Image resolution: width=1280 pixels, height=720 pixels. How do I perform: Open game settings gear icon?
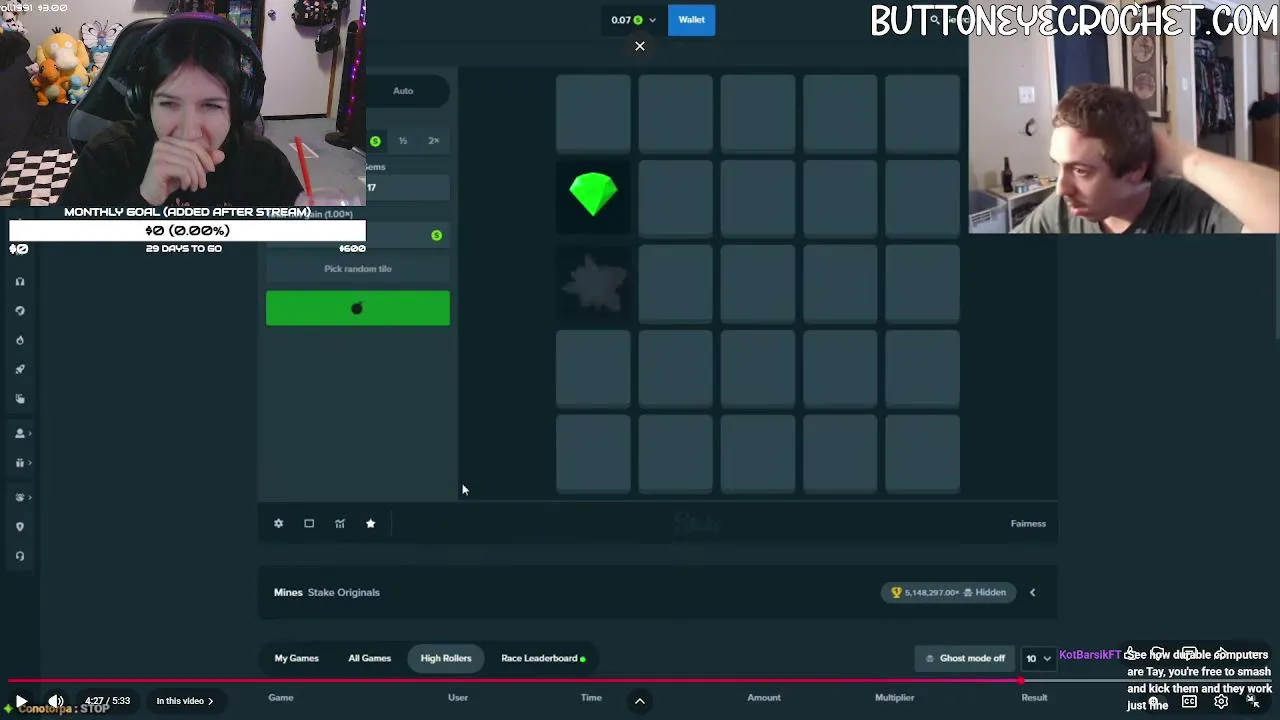279,524
